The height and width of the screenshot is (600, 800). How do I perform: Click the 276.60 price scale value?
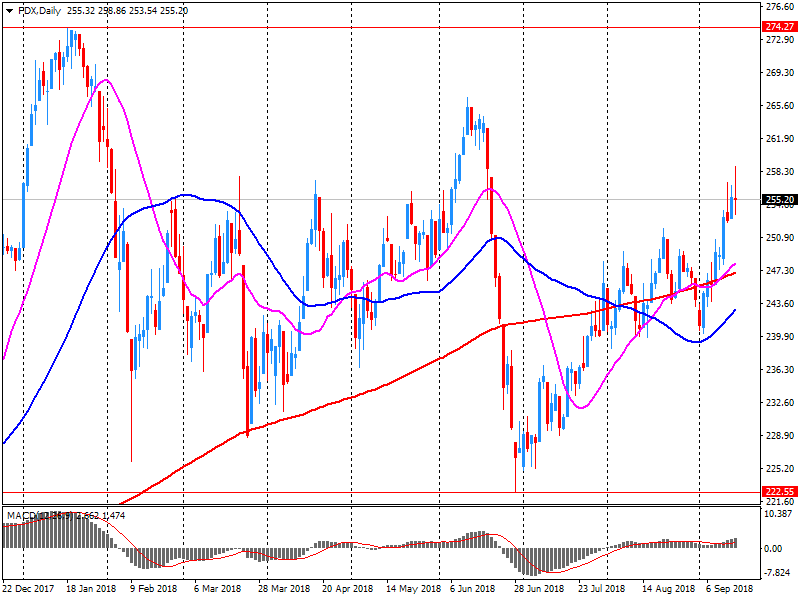(x=780, y=7)
